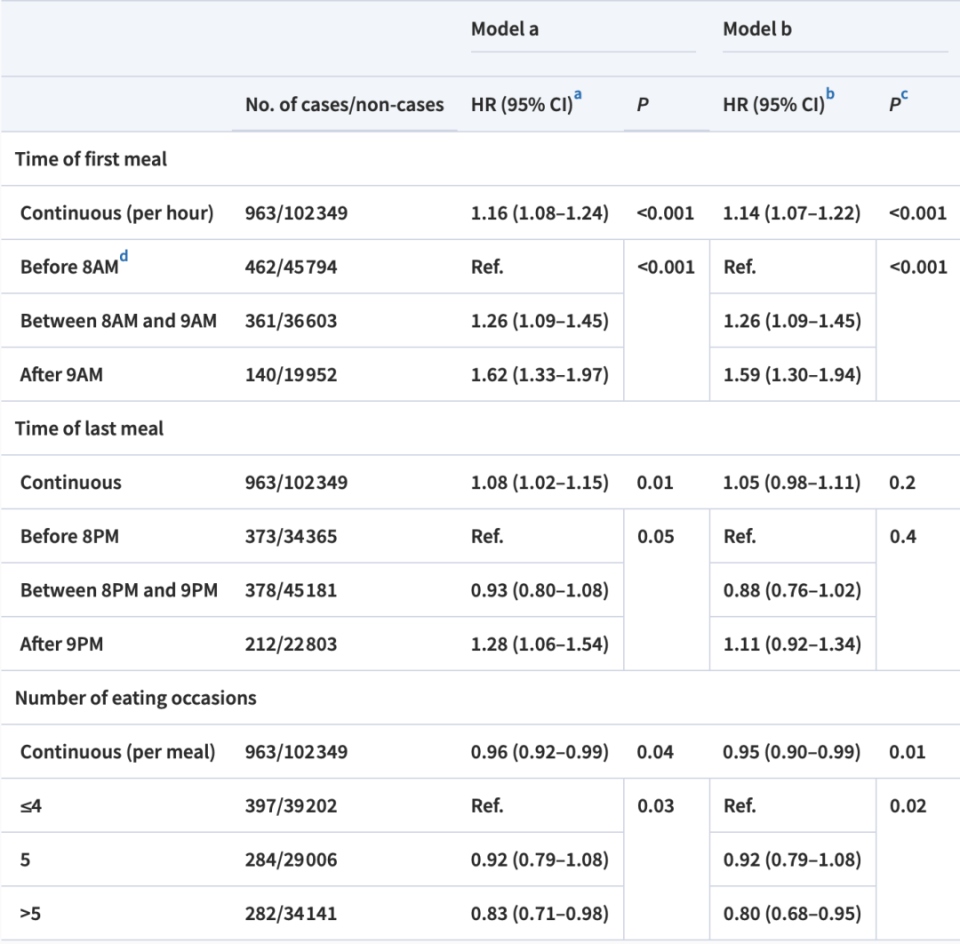Viewport: 960px width, 944px height.
Task: Click the 1.62 (1.33–1.97) hazard ratio cell
Action: point(539,374)
